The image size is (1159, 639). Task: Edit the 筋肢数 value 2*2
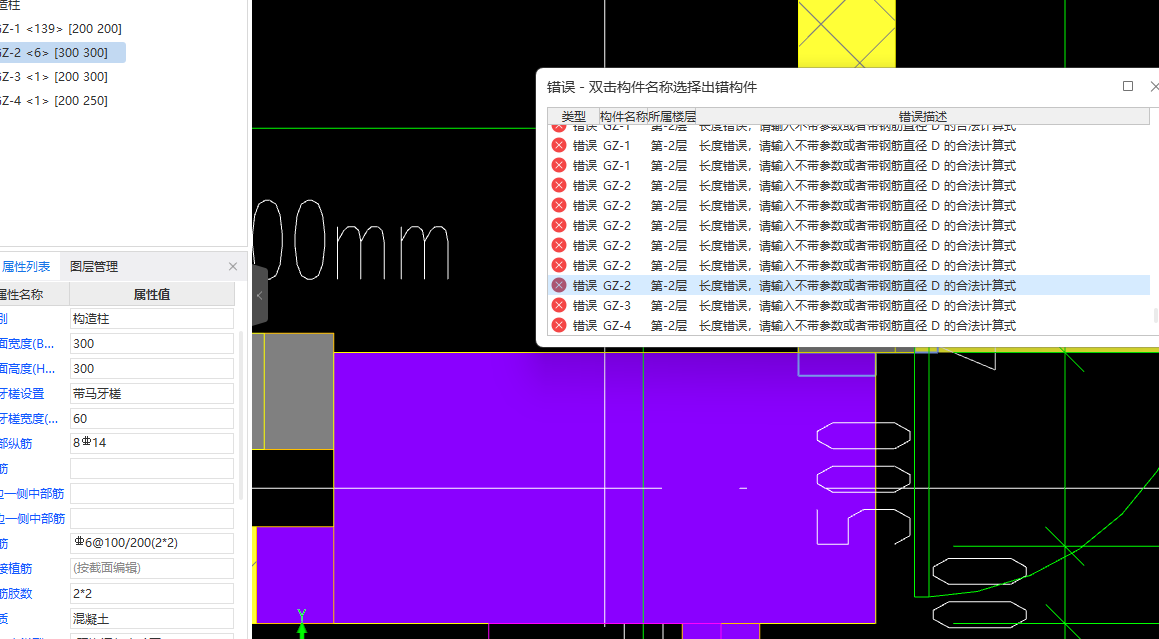pyautogui.click(x=152, y=593)
